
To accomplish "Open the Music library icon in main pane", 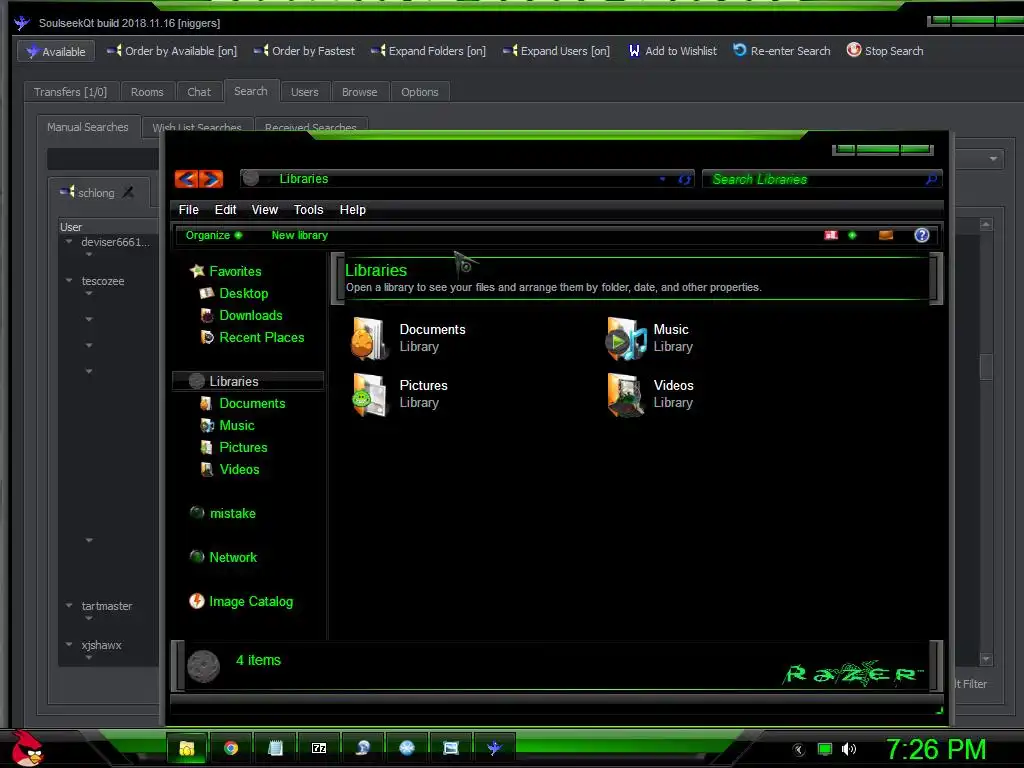I will (625, 338).
